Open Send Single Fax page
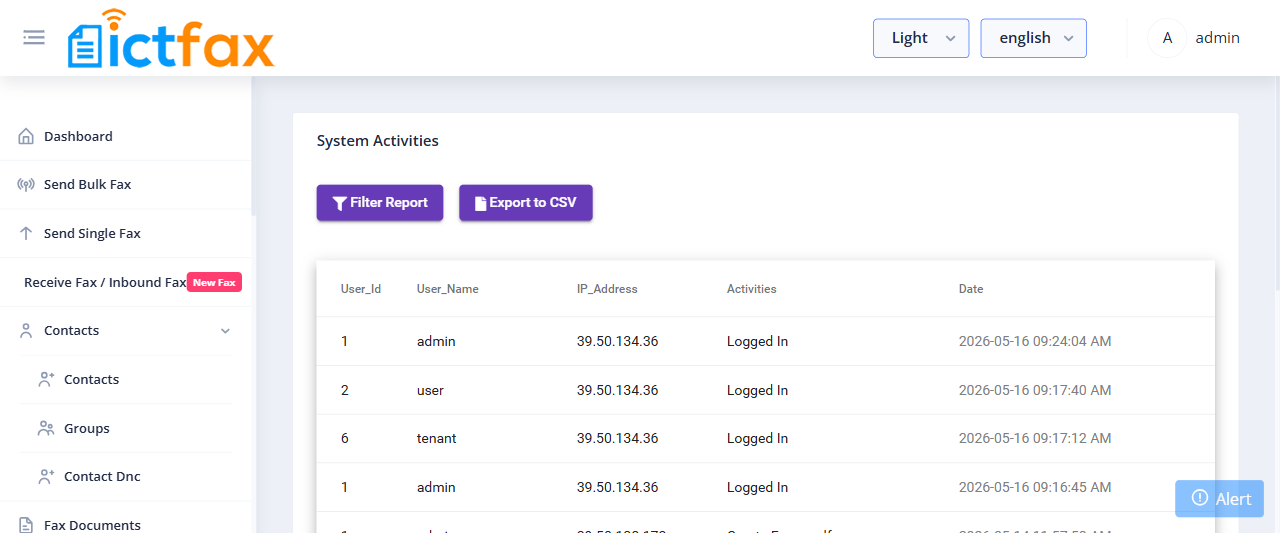 92,233
